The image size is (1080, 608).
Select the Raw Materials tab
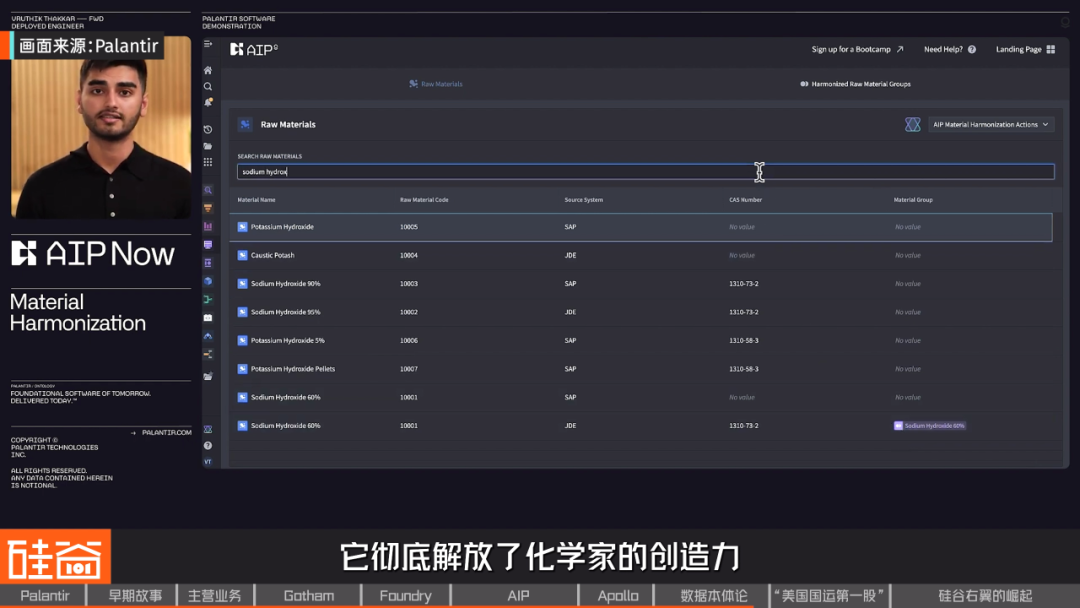pyautogui.click(x=435, y=84)
